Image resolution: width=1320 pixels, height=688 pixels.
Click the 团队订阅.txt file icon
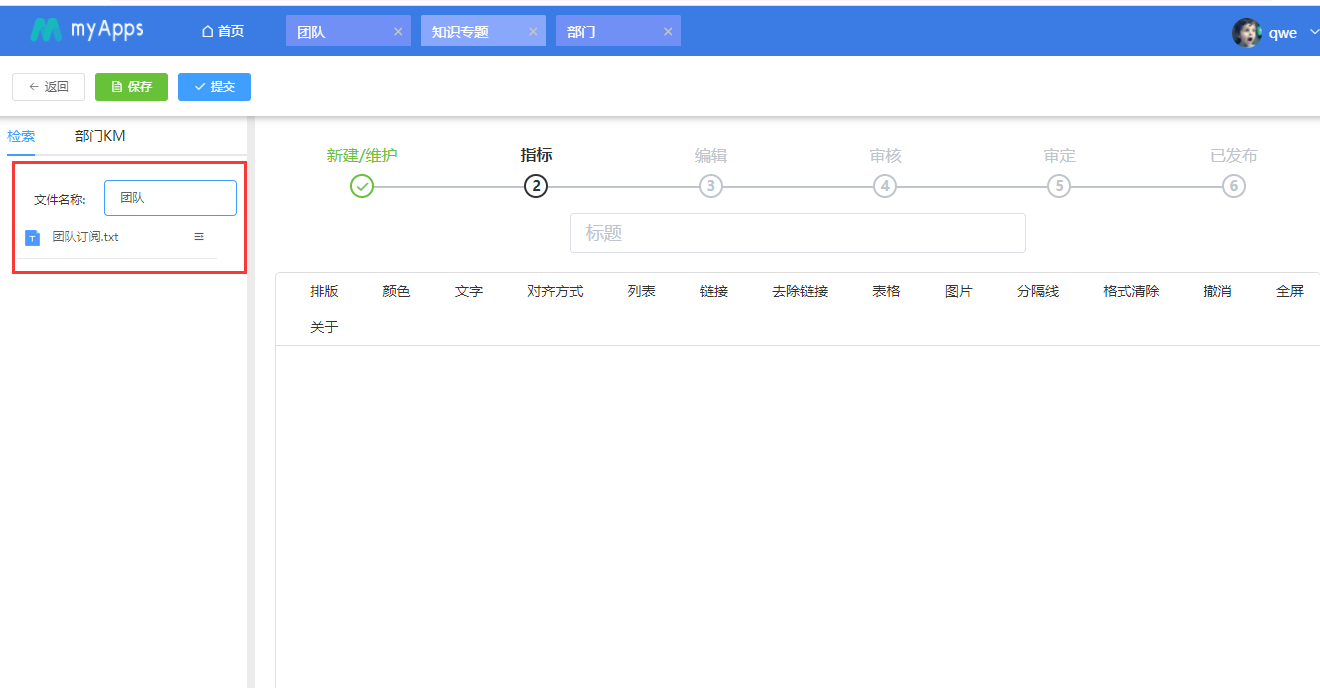(33, 237)
